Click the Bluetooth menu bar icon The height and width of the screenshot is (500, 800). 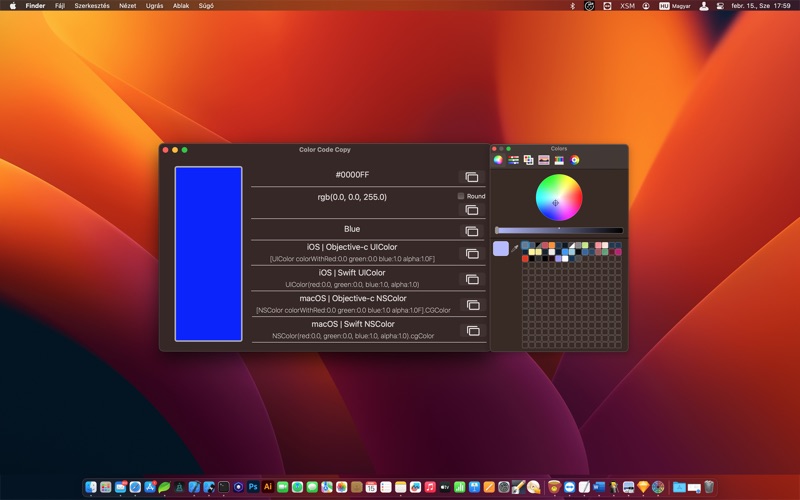572,6
